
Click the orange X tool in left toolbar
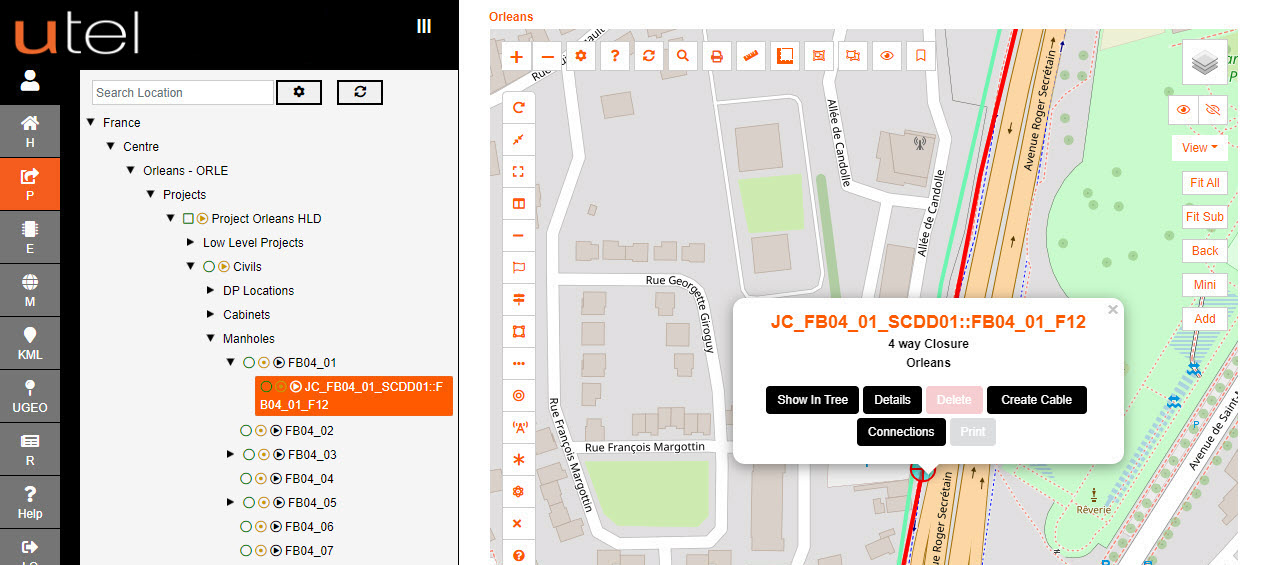[x=518, y=523]
